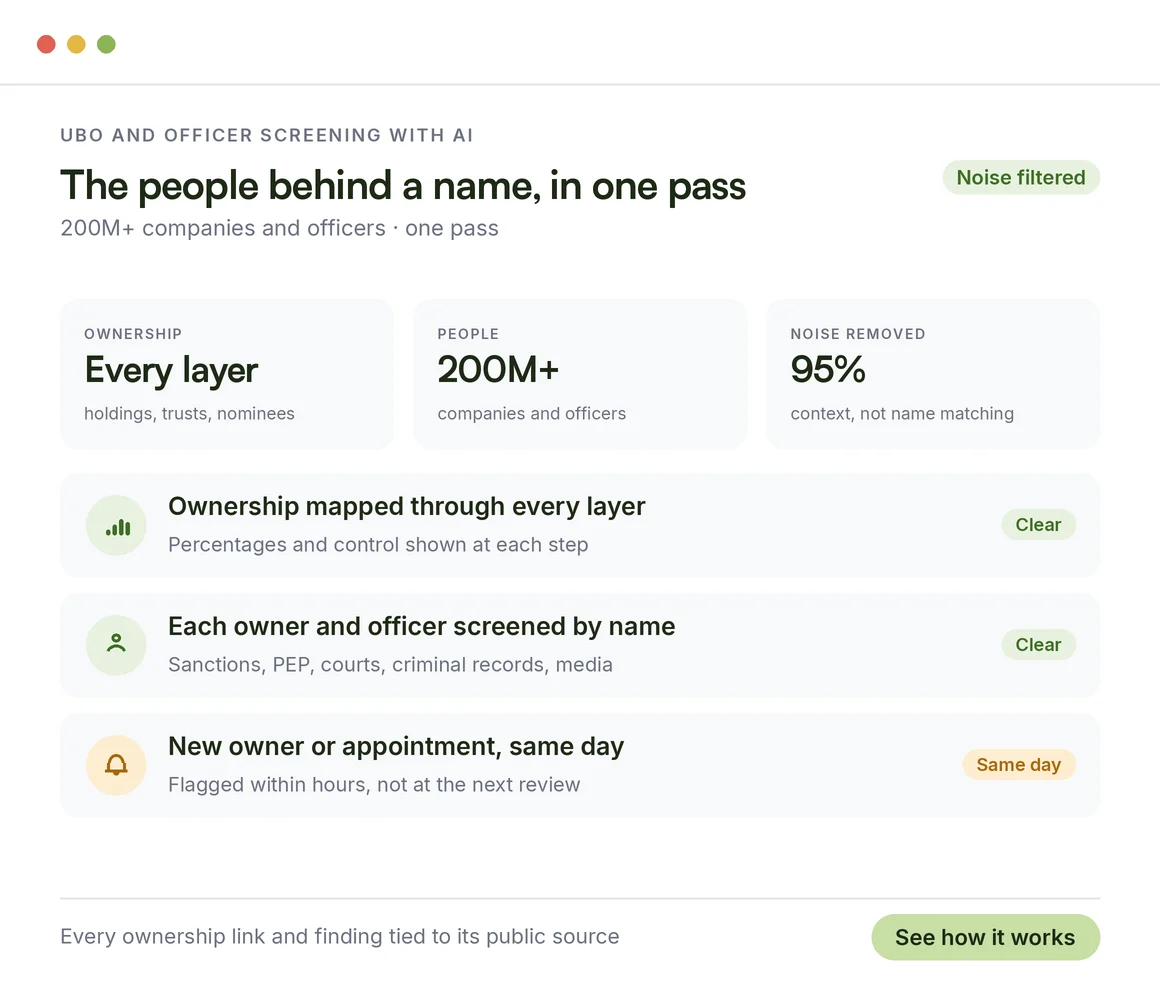Click 'companies and officers' under 200M+ value

tap(531, 413)
